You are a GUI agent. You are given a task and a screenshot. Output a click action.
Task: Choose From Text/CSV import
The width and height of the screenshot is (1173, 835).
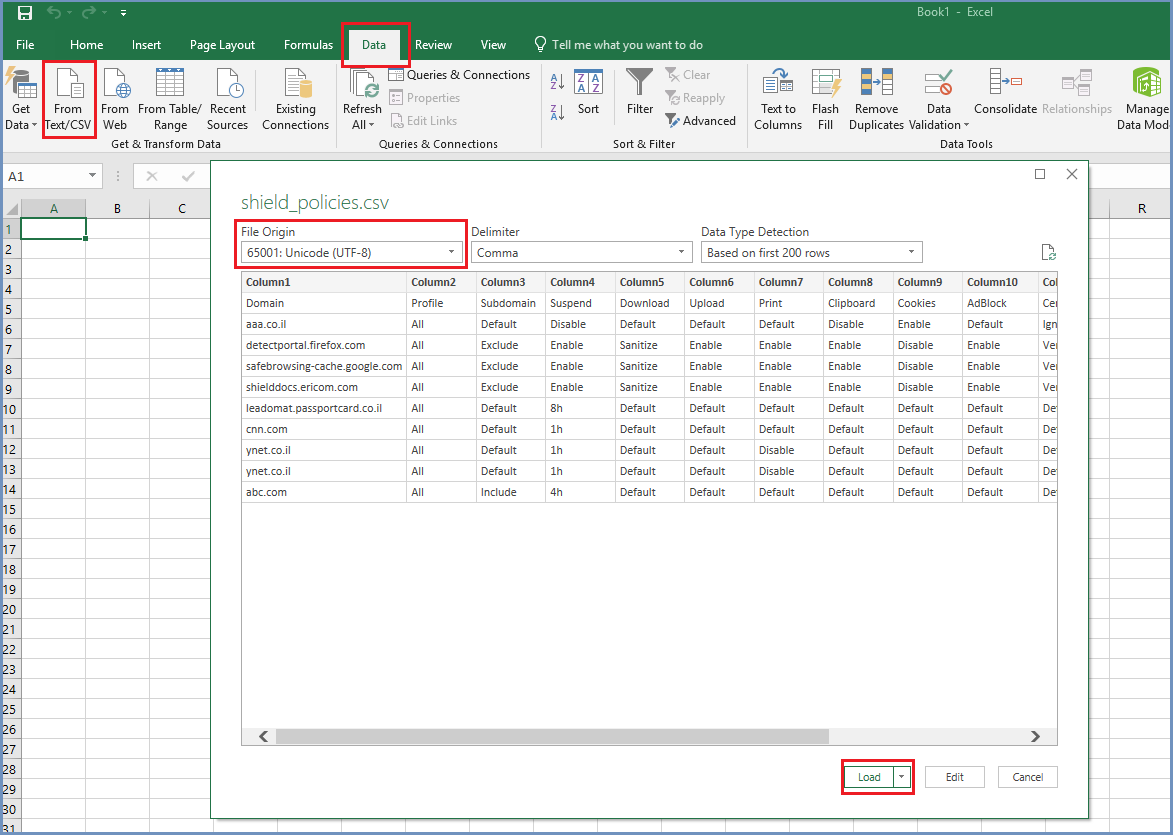coord(68,99)
